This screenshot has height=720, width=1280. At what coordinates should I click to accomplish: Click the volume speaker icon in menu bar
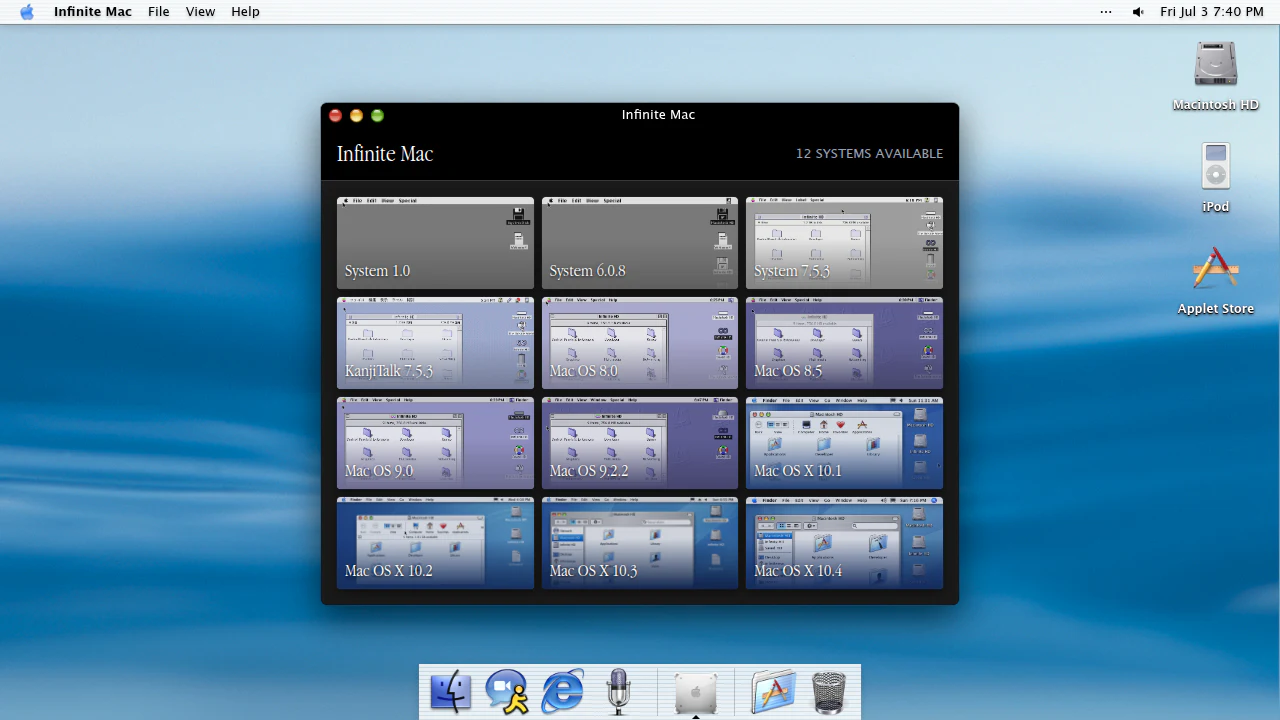coord(1138,12)
